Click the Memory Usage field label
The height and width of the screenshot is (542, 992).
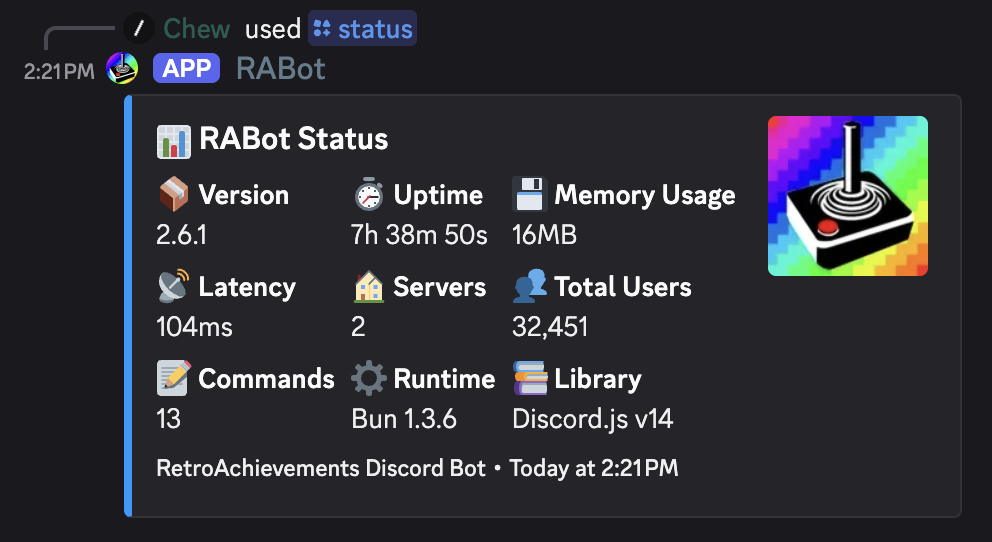(645, 195)
